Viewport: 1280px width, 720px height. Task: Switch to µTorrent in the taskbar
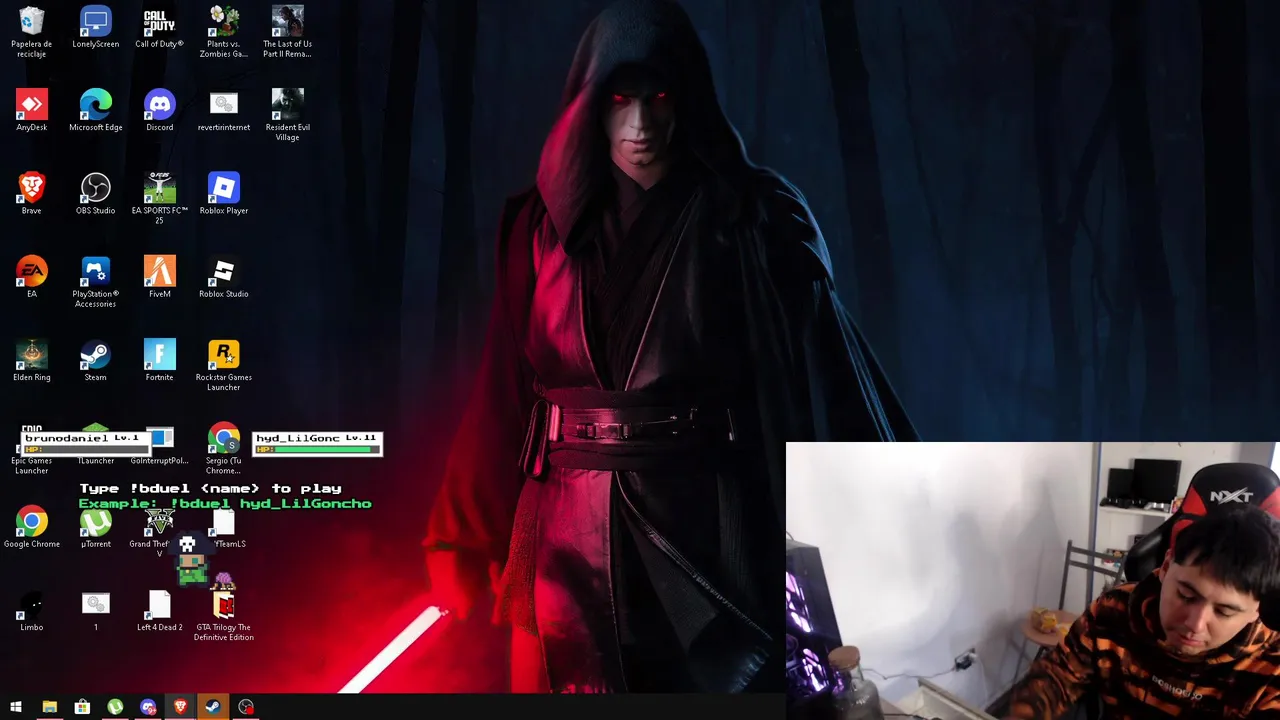click(115, 707)
